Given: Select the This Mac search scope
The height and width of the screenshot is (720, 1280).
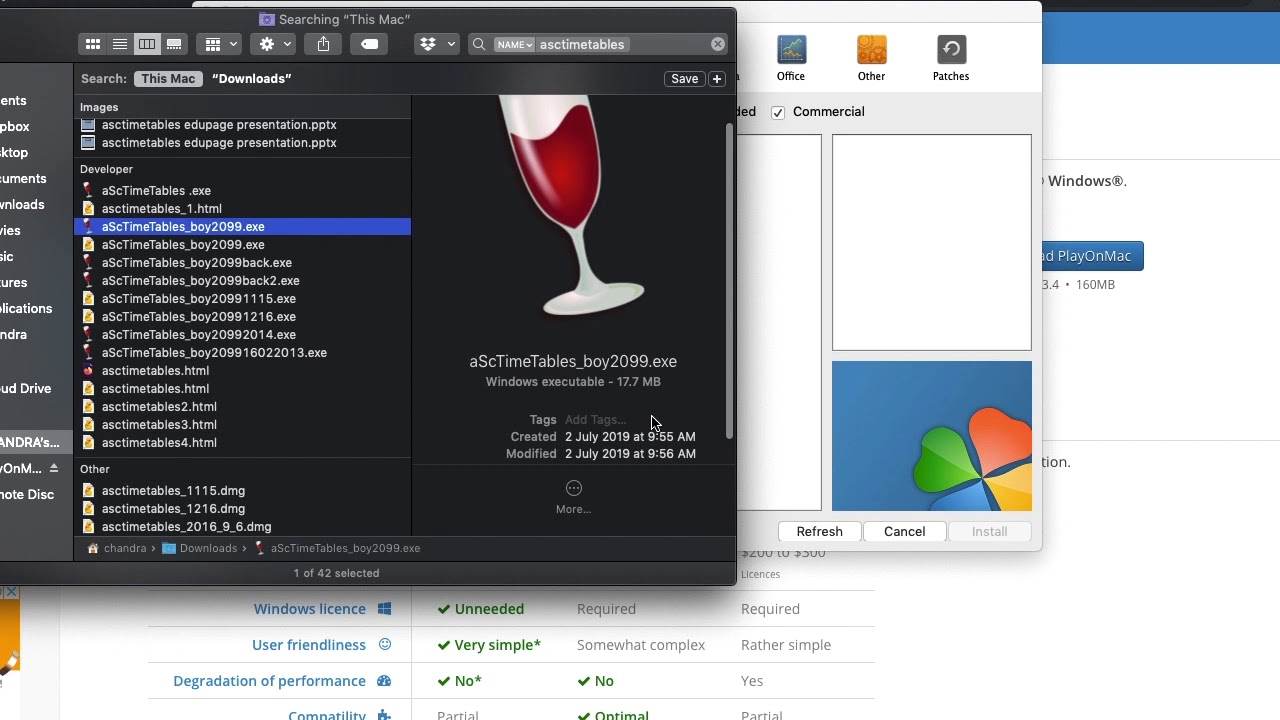Looking at the screenshot, I should coord(168,78).
